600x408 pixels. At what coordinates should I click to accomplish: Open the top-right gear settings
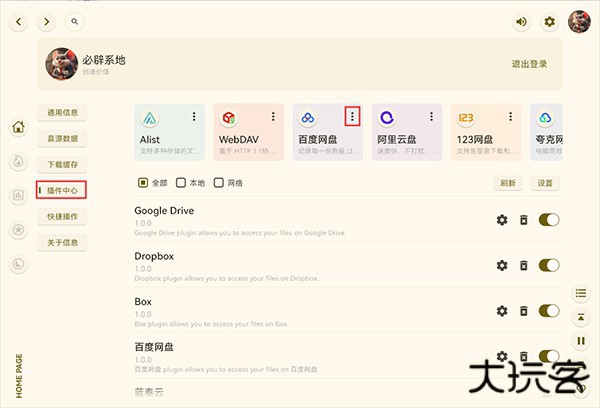pos(549,21)
